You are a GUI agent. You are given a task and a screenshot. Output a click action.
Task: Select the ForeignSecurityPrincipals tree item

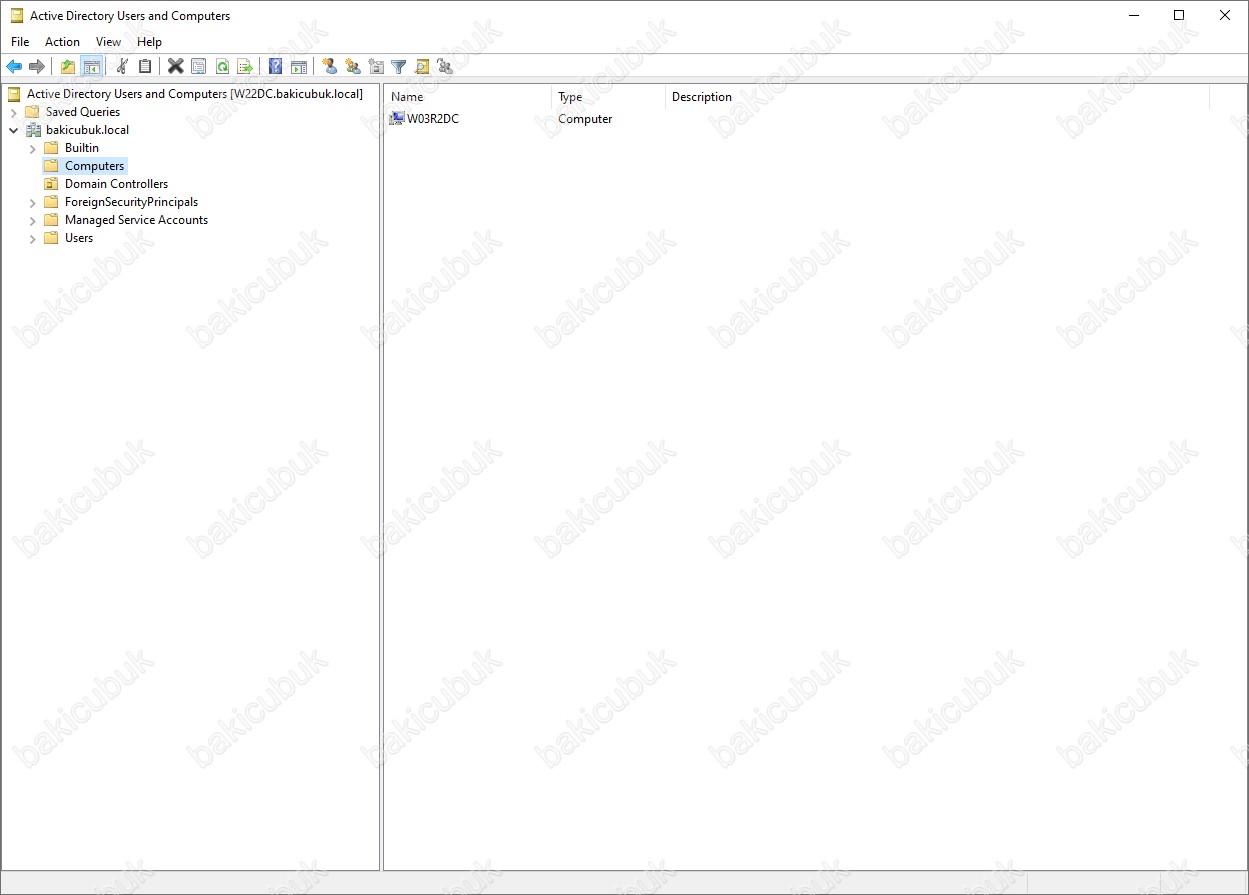tap(131, 202)
